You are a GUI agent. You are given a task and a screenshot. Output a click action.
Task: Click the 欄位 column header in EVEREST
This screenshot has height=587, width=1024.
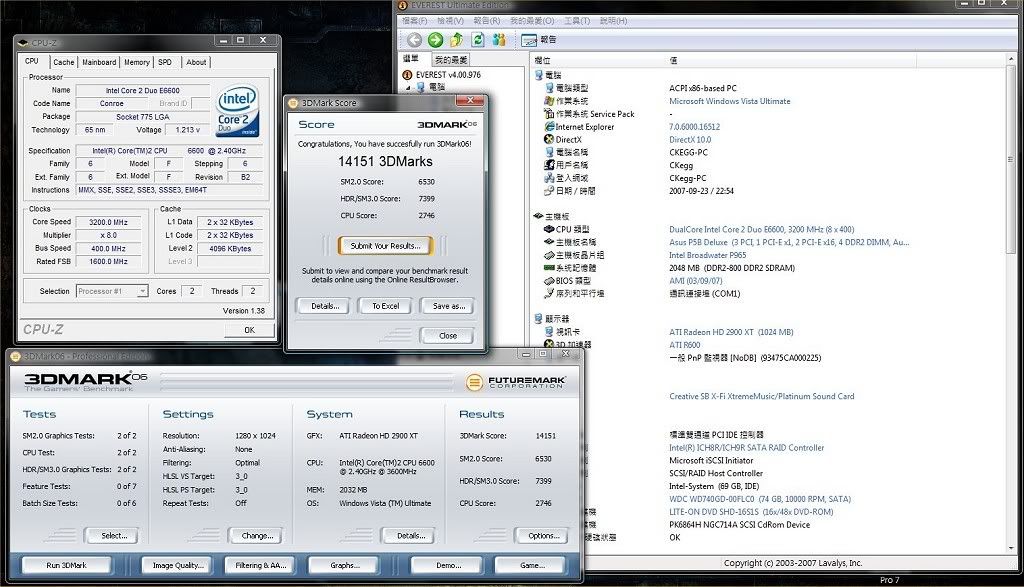[542, 60]
